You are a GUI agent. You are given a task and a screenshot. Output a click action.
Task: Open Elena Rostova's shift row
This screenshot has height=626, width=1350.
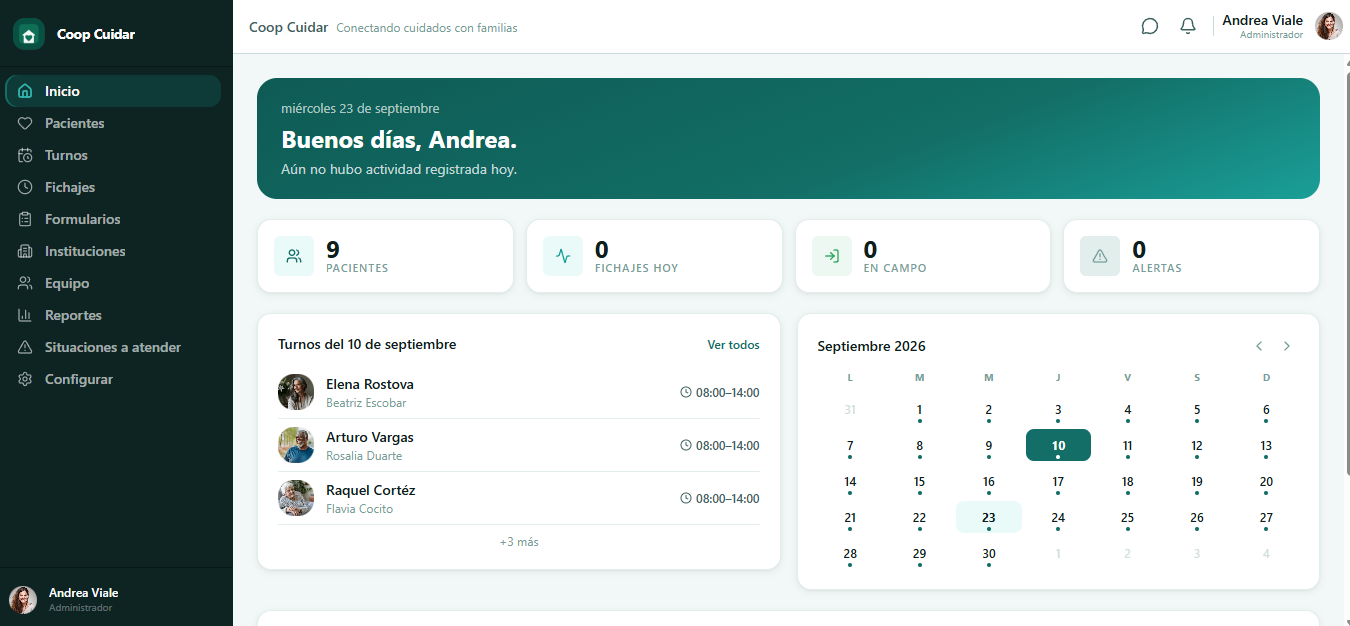coord(519,392)
